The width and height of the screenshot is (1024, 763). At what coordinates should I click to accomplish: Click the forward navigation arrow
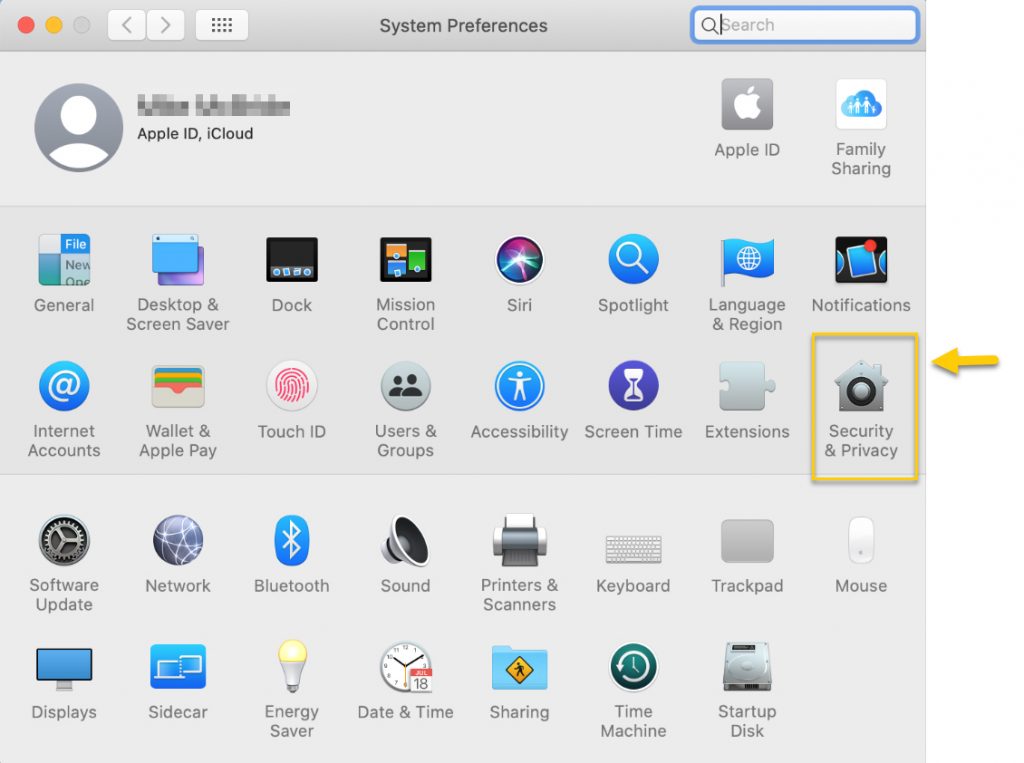(165, 26)
